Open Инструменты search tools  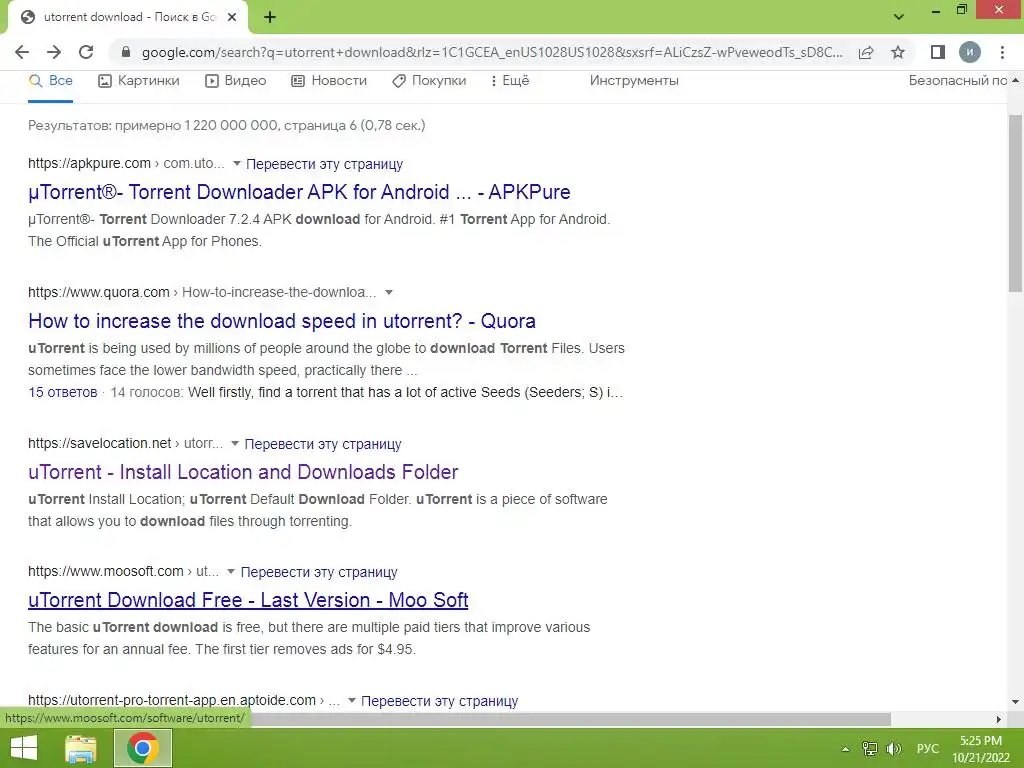[x=634, y=81]
